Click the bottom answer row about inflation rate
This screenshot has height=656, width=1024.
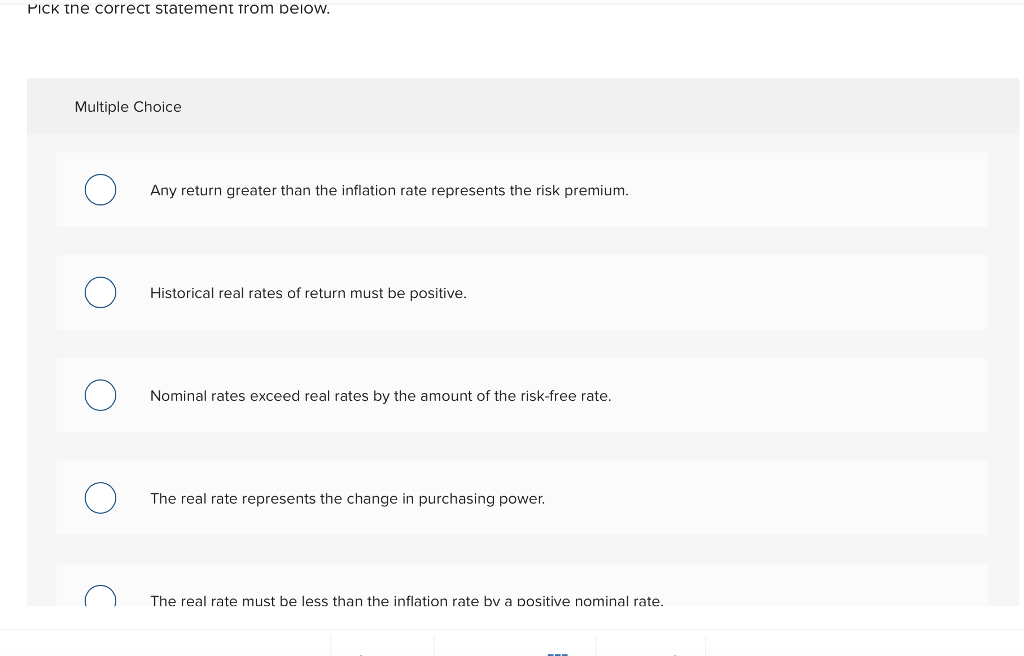(407, 601)
